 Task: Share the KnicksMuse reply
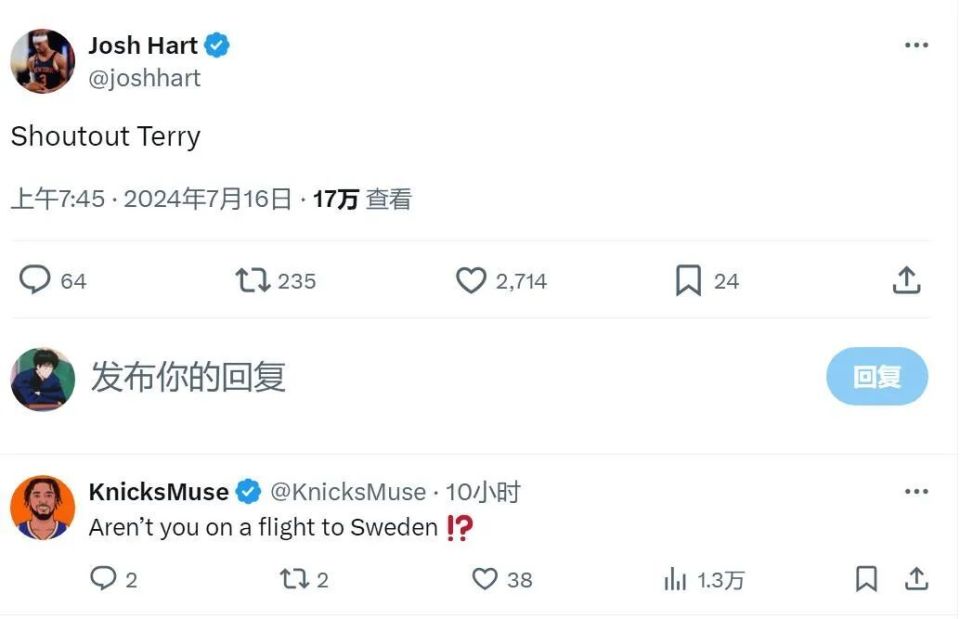click(x=915, y=579)
